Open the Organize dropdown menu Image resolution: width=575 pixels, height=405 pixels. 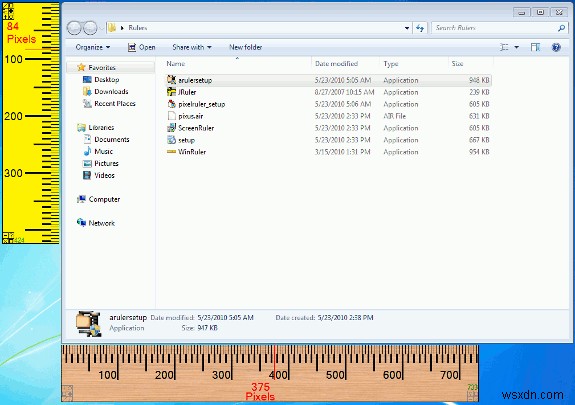[92, 47]
